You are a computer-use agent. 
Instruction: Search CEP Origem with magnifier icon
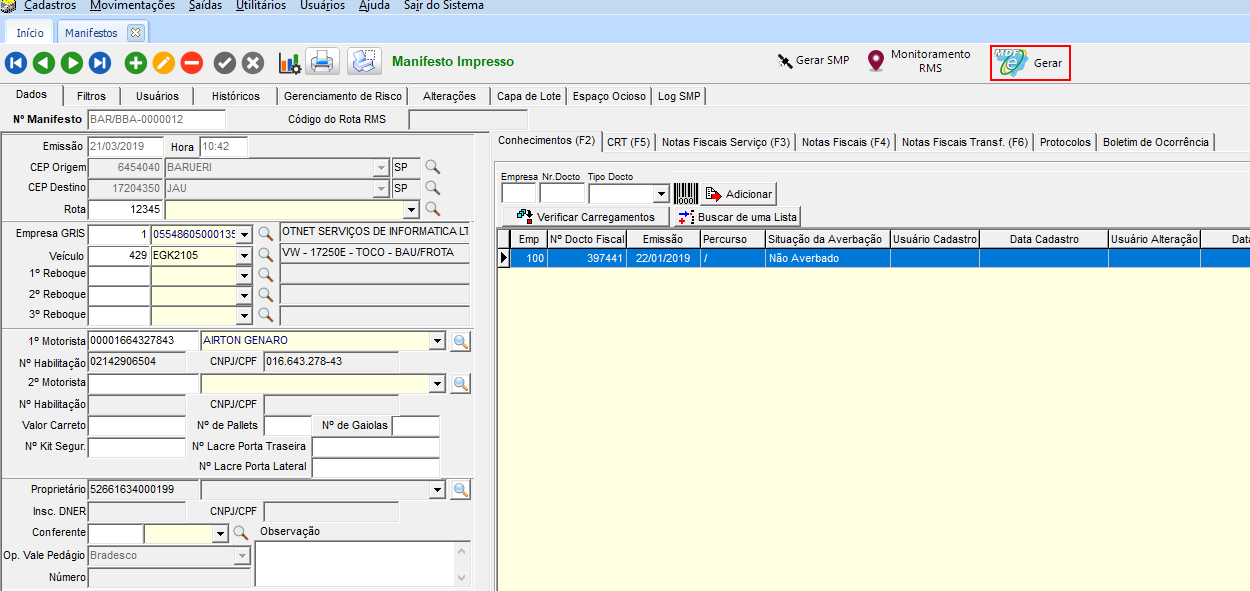click(x=433, y=167)
